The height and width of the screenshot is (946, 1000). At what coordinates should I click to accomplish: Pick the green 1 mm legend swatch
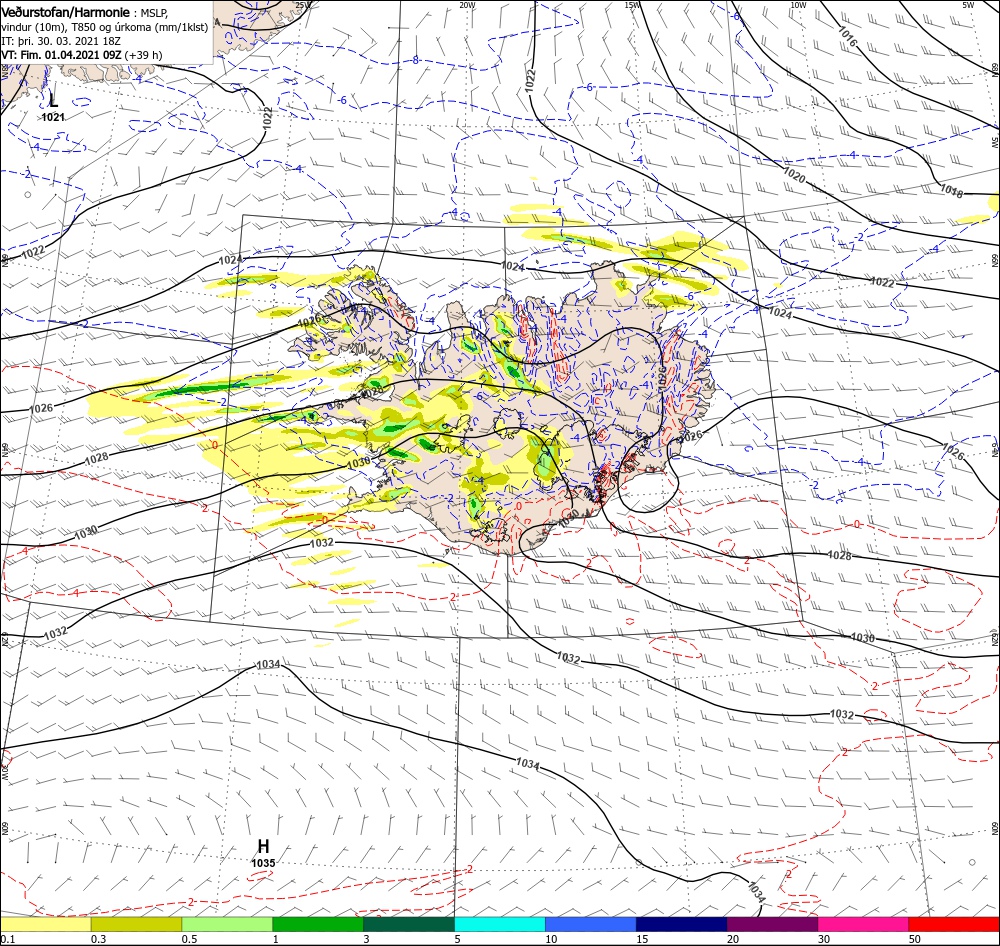(x=318, y=924)
